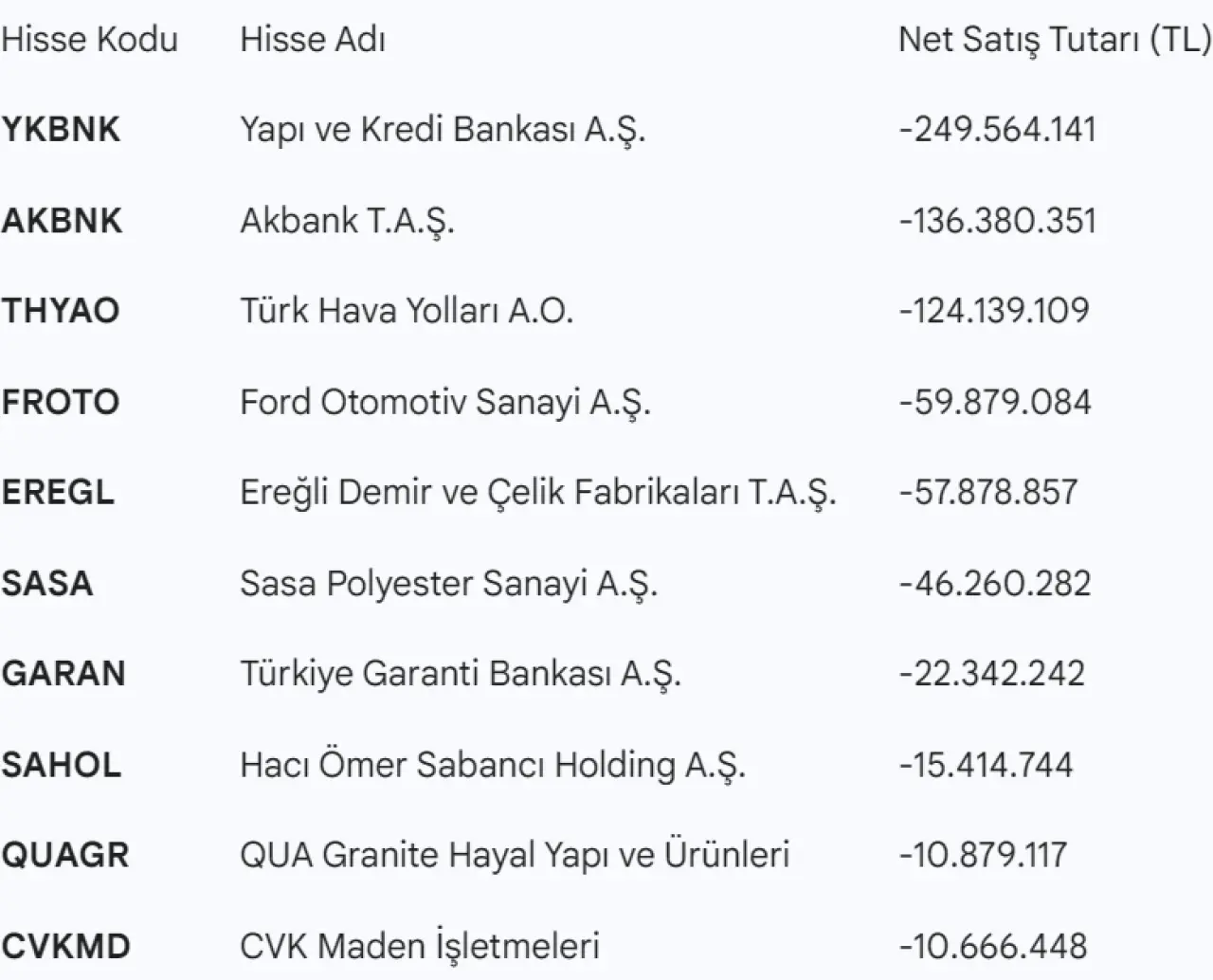
Task: Click the -249.564.141 net sales value
Action: [x=997, y=130]
